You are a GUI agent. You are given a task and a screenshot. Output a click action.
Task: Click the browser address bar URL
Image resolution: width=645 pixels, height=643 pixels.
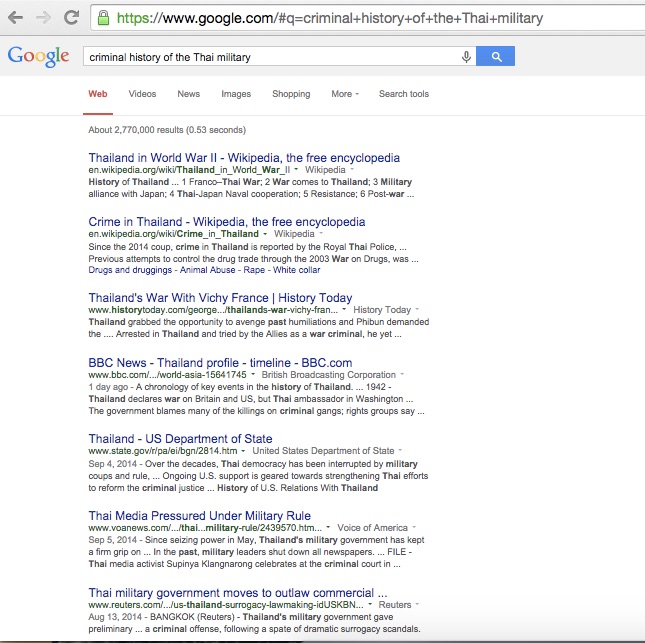click(330, 18)
